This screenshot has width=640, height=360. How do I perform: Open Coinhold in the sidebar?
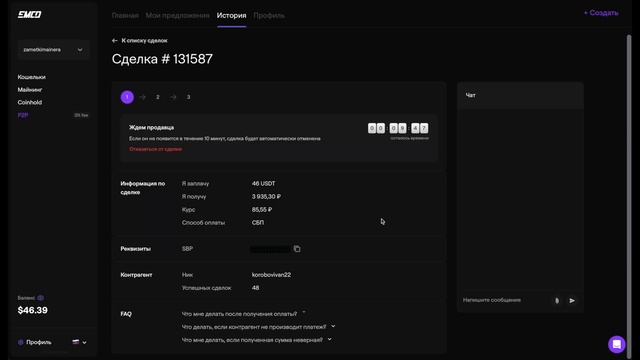click(x=30, y=102)
